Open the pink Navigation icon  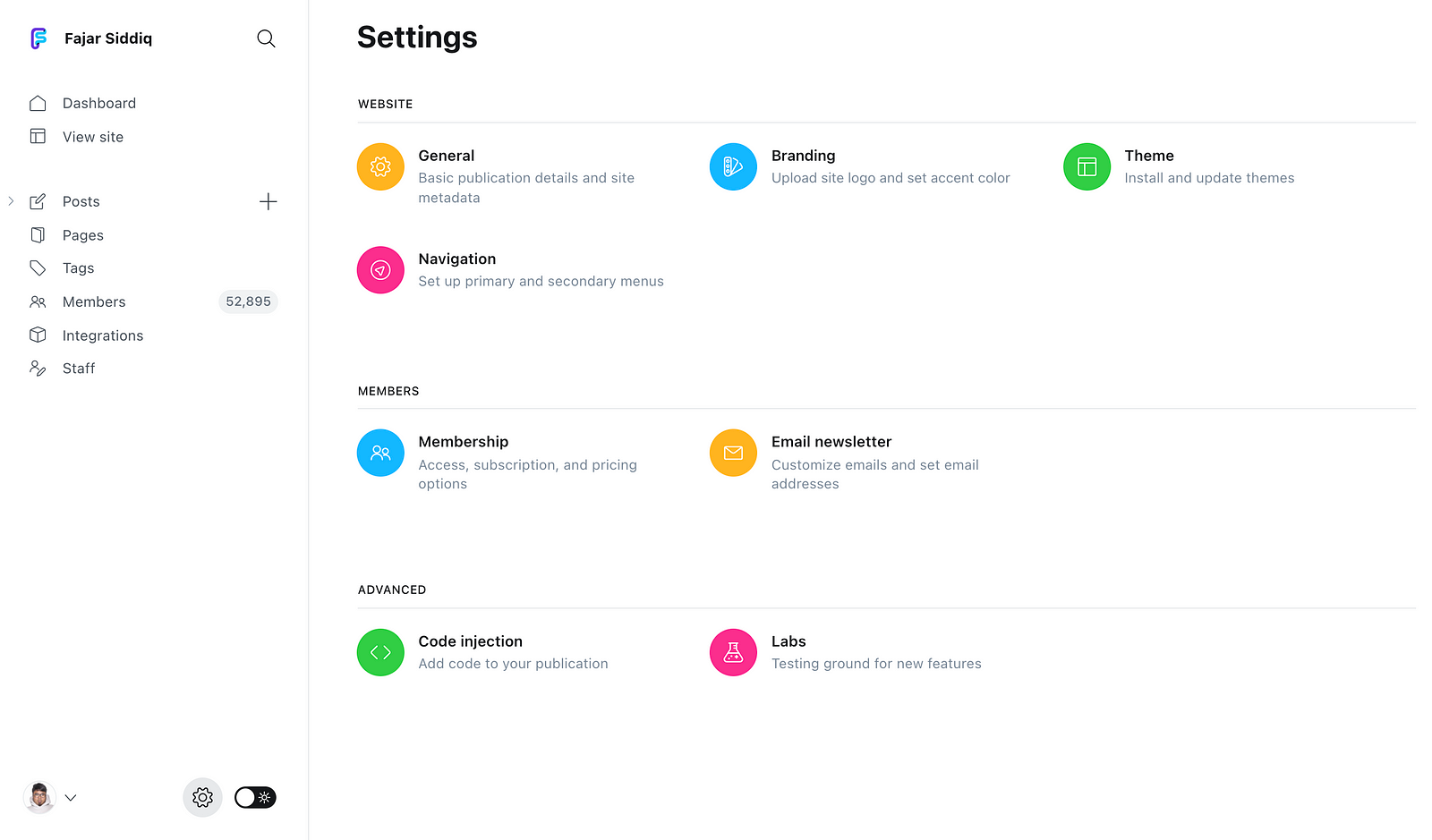click(x=380, y=270)
